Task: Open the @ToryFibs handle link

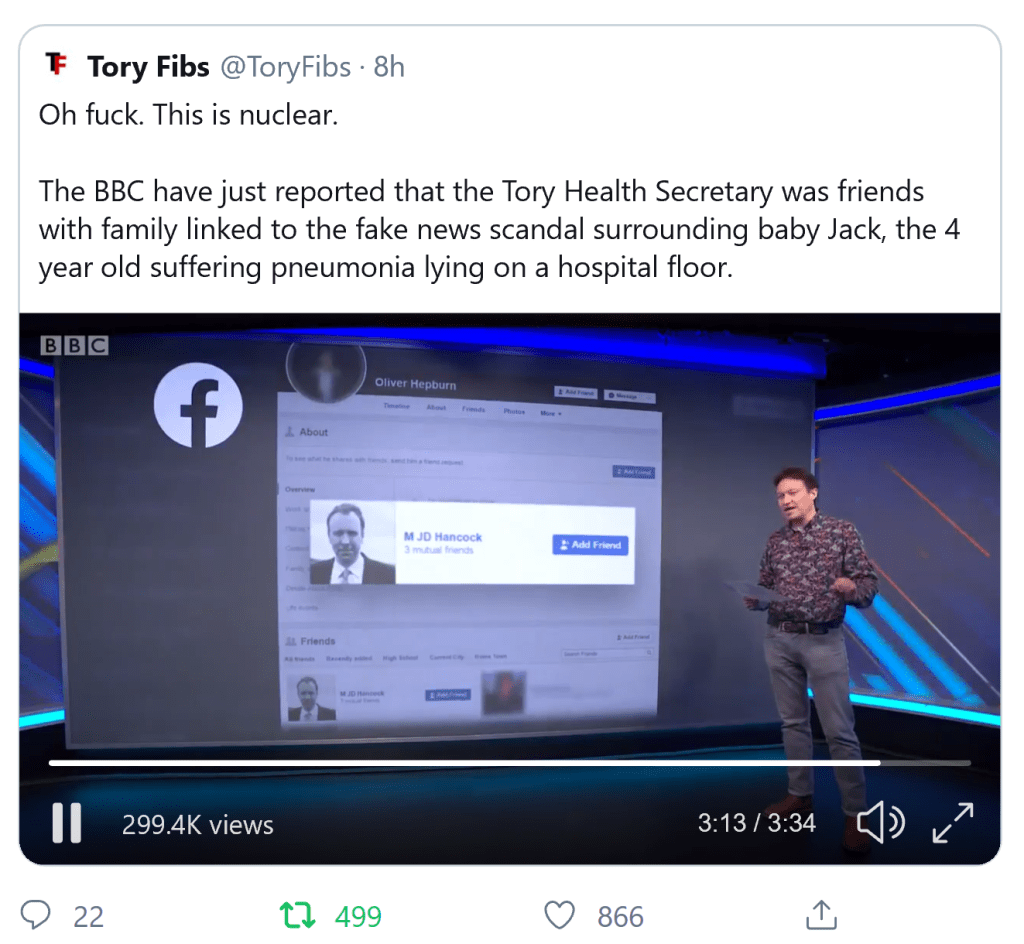Action: tap(285, 67)
